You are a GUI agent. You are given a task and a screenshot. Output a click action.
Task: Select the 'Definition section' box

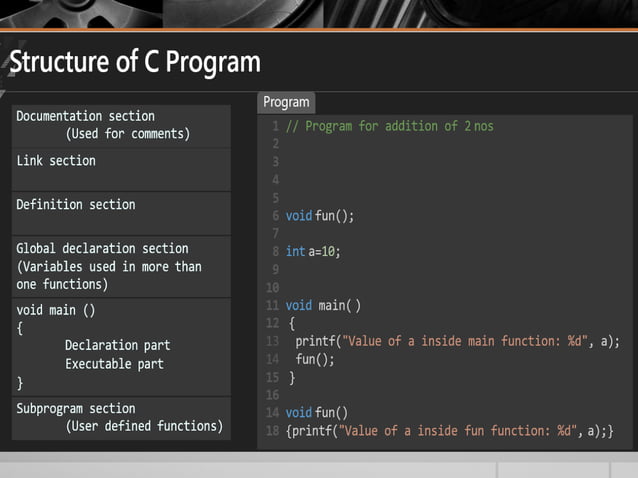click(x=121, y=214)
